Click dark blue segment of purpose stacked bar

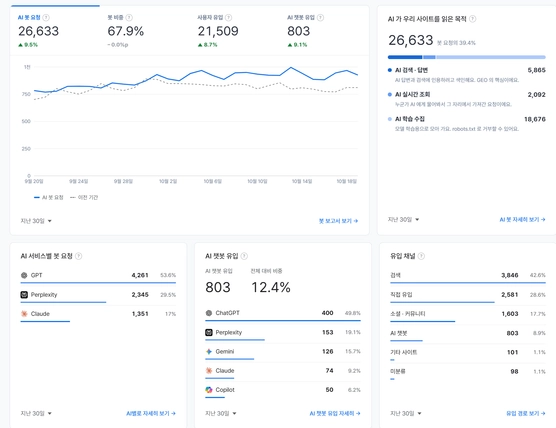(x=405, y=57)
